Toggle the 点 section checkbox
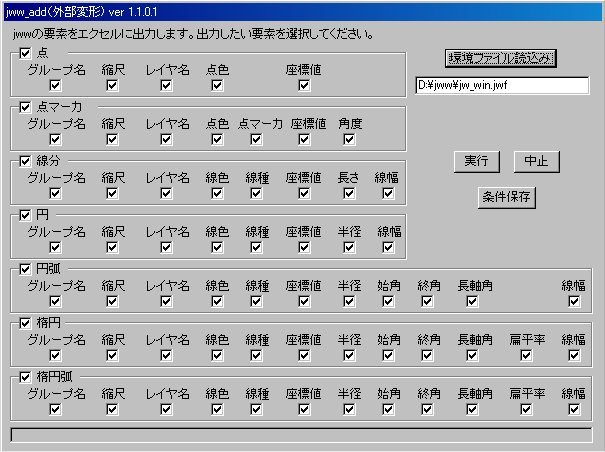 click(x=27, y=53)
